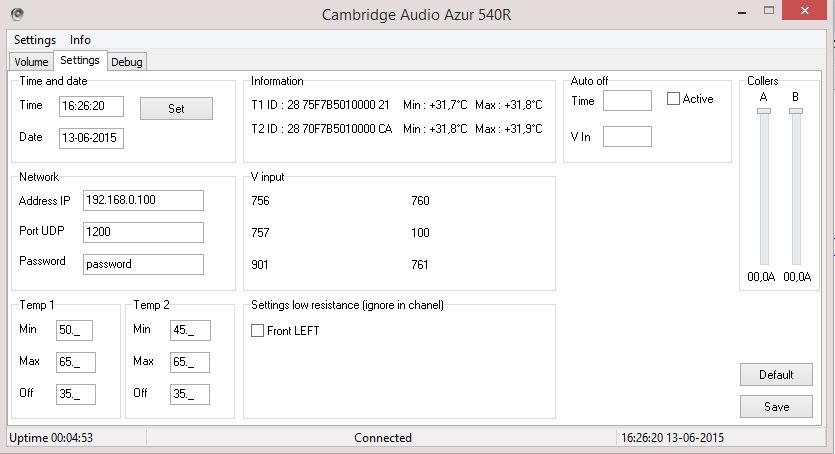Image resolution: width=835 pixels, height=454 pixels.
Task: Click the Collers B slider handle
Action: [796, 111]
